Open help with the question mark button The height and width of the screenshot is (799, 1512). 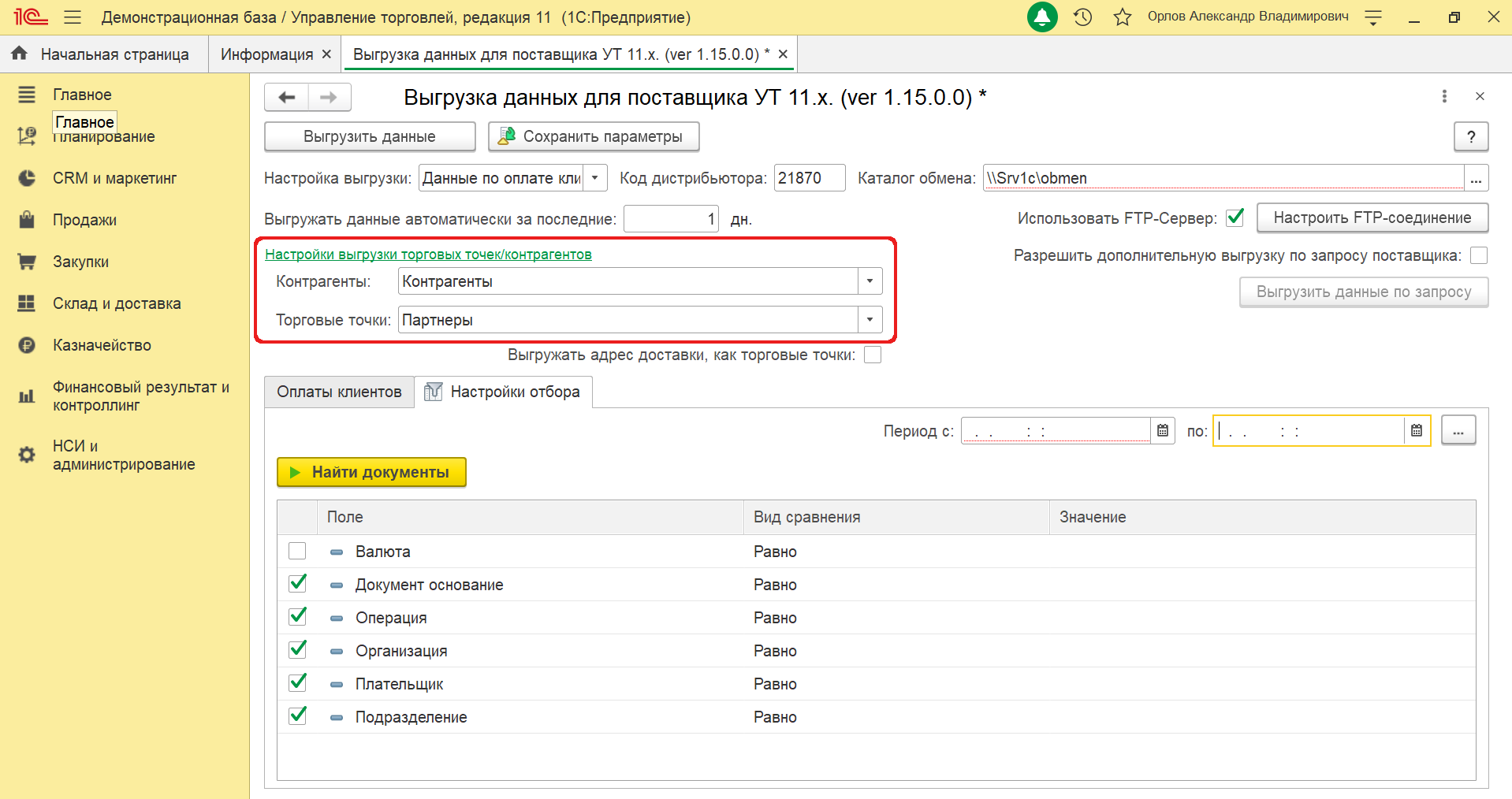(1471, 136)
